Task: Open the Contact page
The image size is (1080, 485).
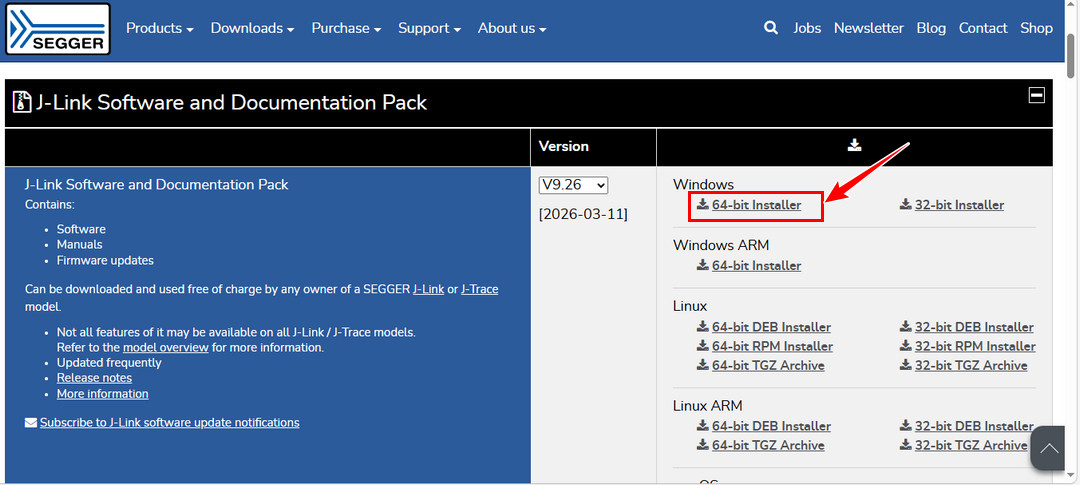Action: (x=983, y=28)
